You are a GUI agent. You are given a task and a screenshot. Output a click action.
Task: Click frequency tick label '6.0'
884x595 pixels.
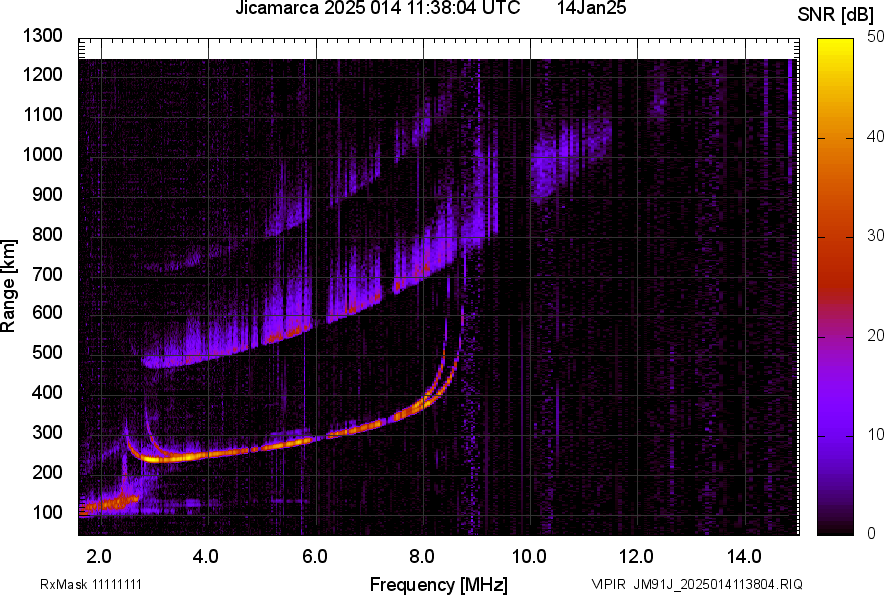click(x=315, y=557)
